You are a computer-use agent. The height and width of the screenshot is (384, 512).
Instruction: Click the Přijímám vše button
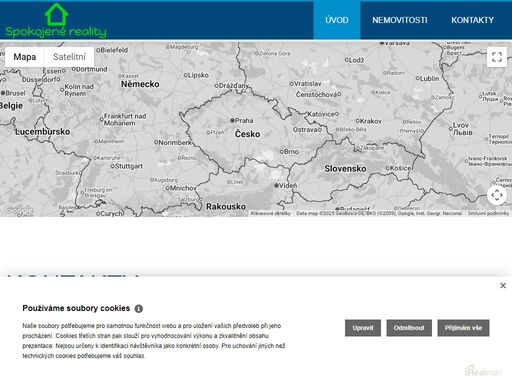[463, 328]
